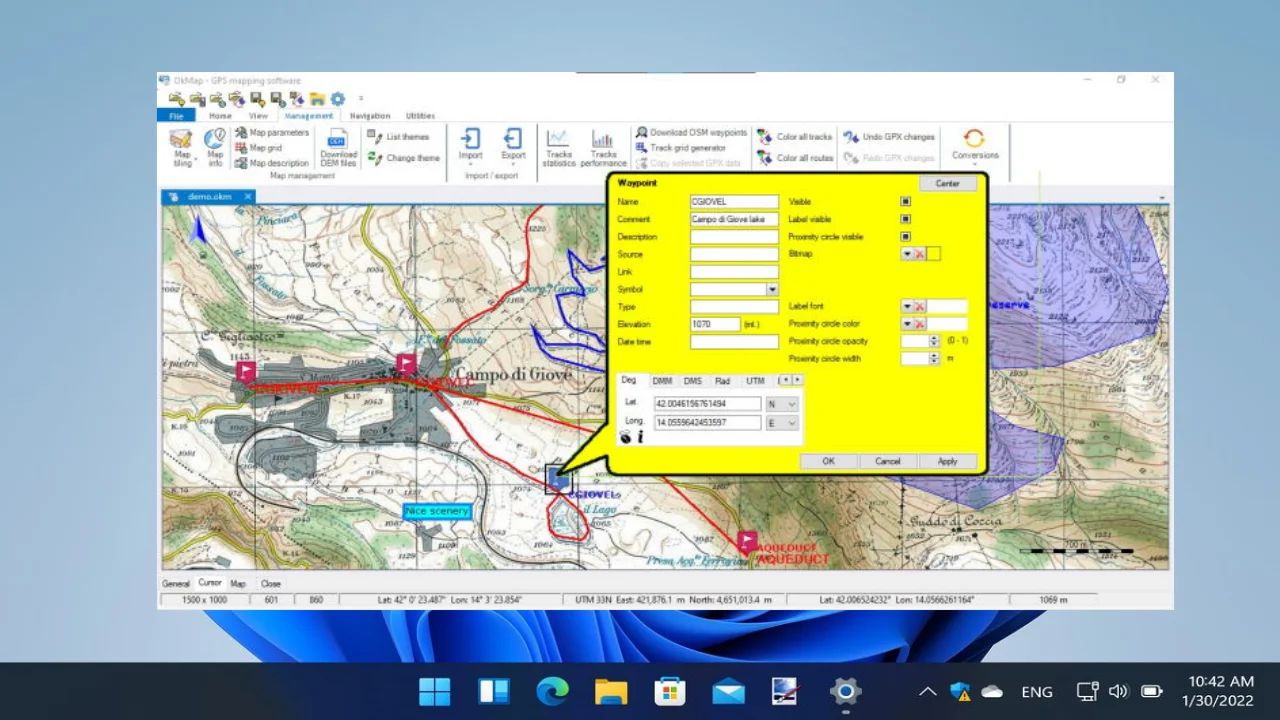Image resolution: width=1280 pixels, height=720 pixels.
Task: Clear the Bitmap with red X
Action: pyautogui.click(x=920, y=254)
